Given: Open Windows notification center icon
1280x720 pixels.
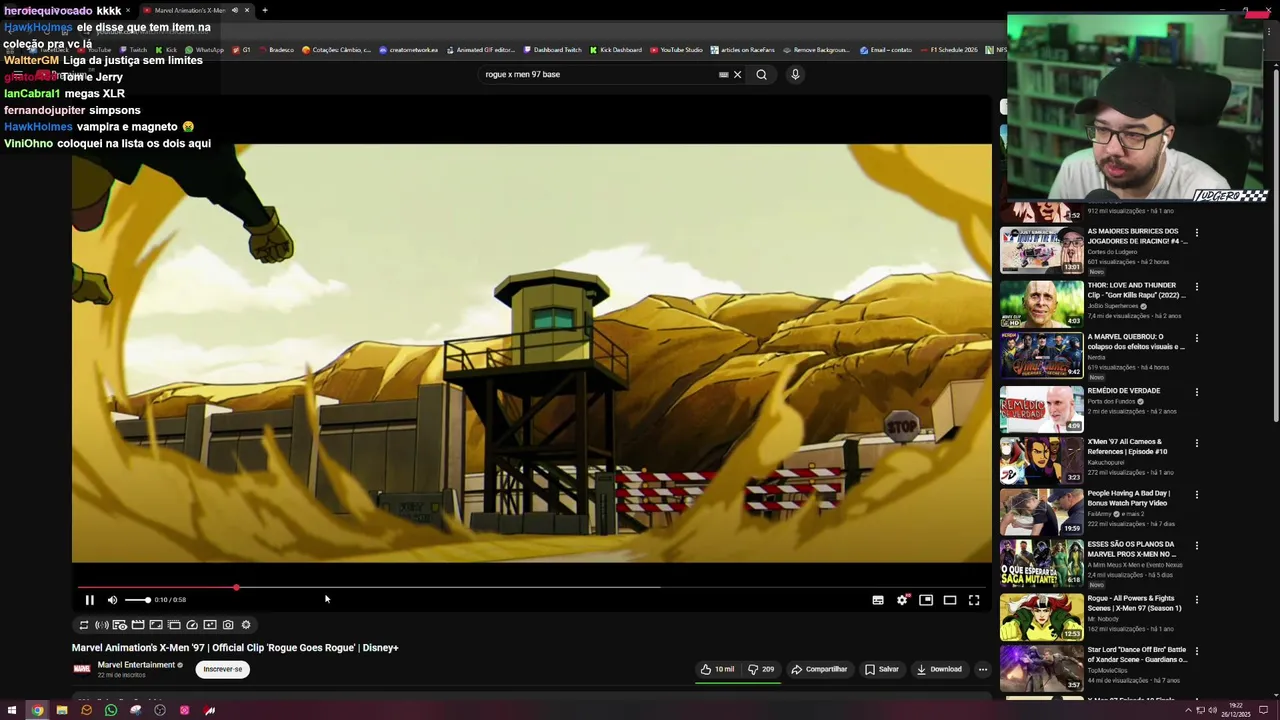Looking at the screenshot, I should coord(1263,710).
